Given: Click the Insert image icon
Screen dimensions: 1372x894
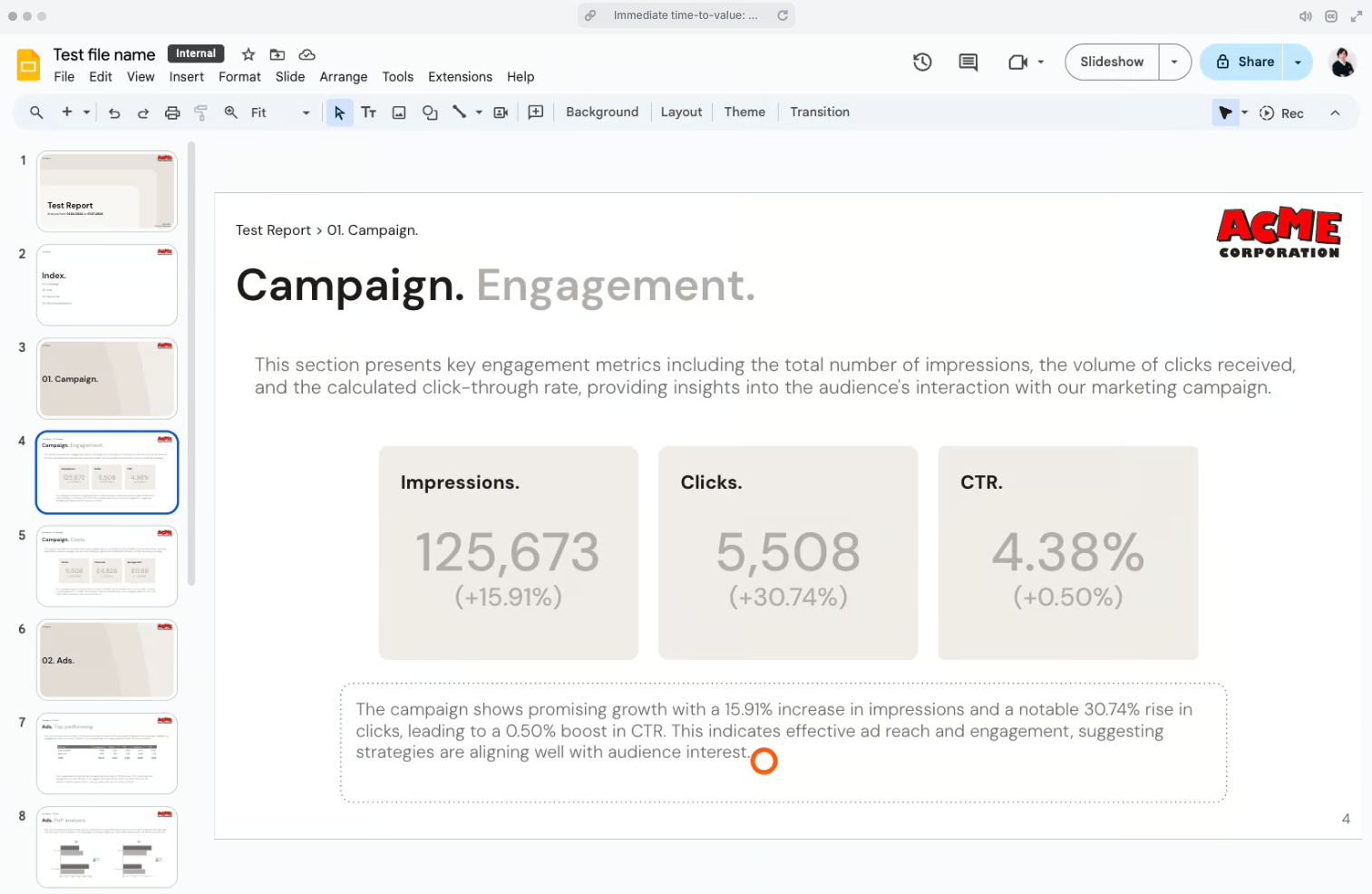Looking at the screenshot, I should click(399, 112).
